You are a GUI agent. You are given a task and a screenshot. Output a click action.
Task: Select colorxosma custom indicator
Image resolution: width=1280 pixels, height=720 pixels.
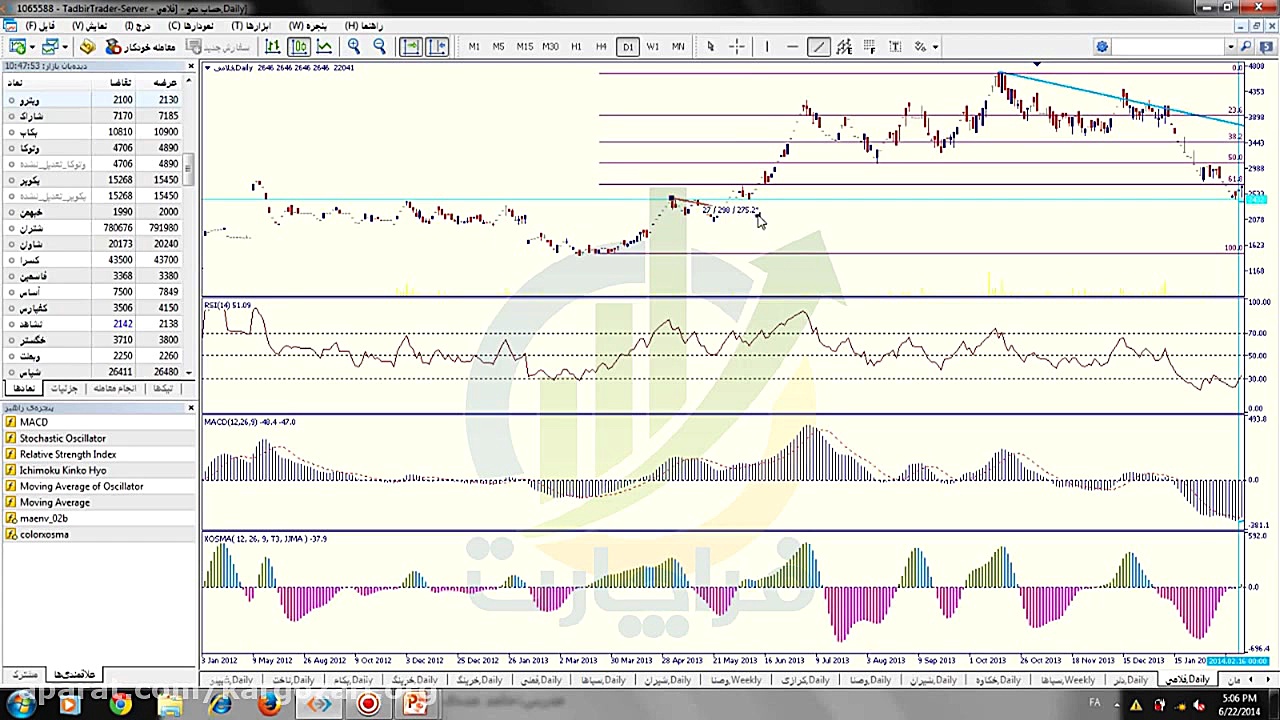[44, 534]
